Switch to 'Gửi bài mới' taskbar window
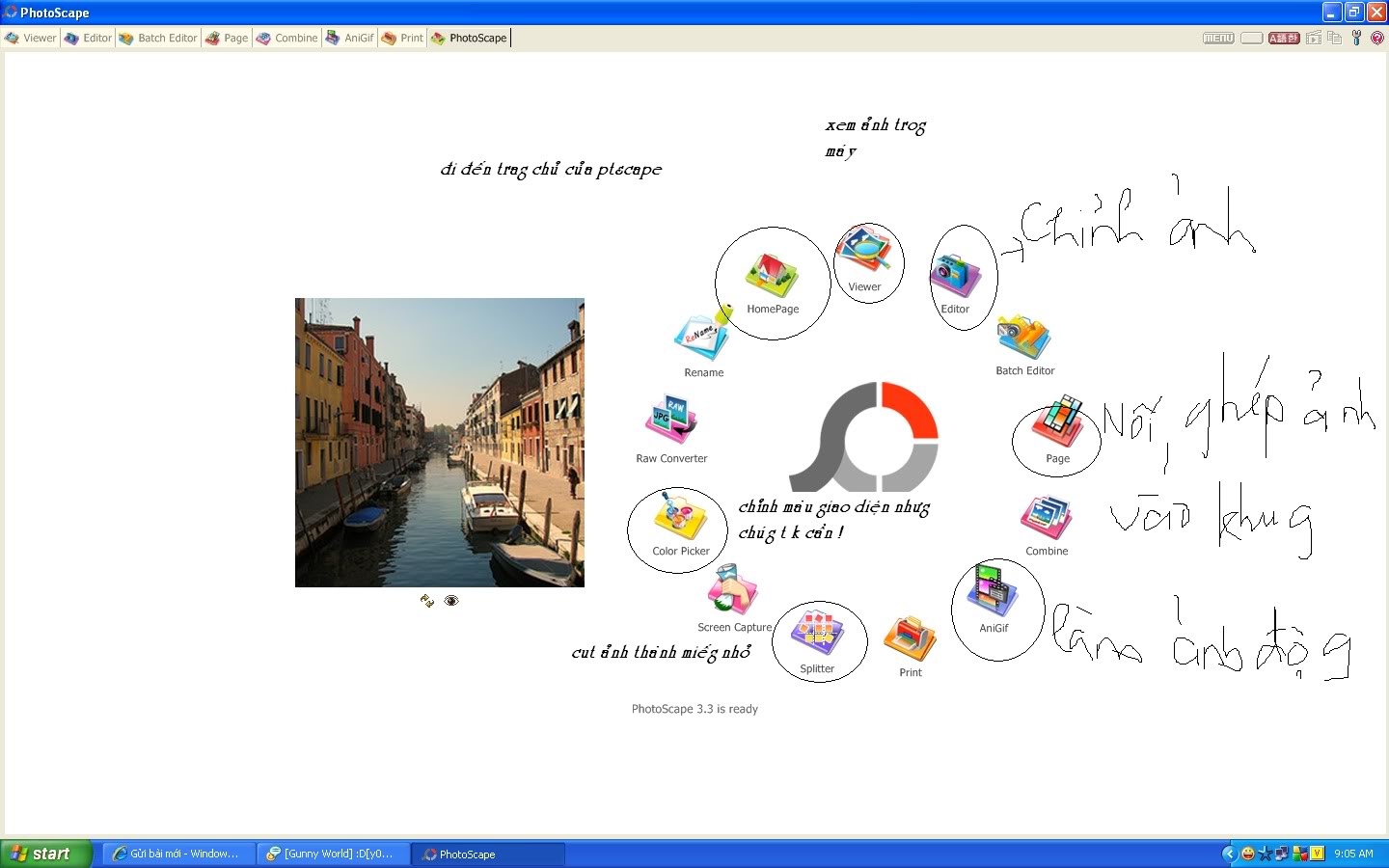The height and width of the screenshot is (868, 1389). click(x=179, y=854)
